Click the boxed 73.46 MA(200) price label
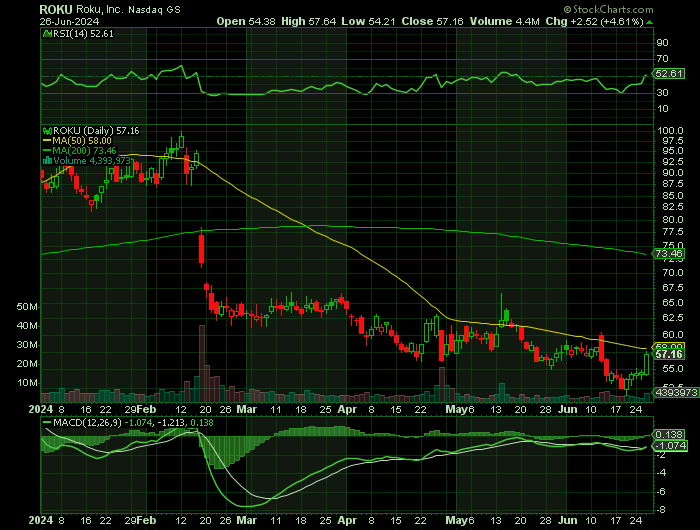 [x=669, y=254]
